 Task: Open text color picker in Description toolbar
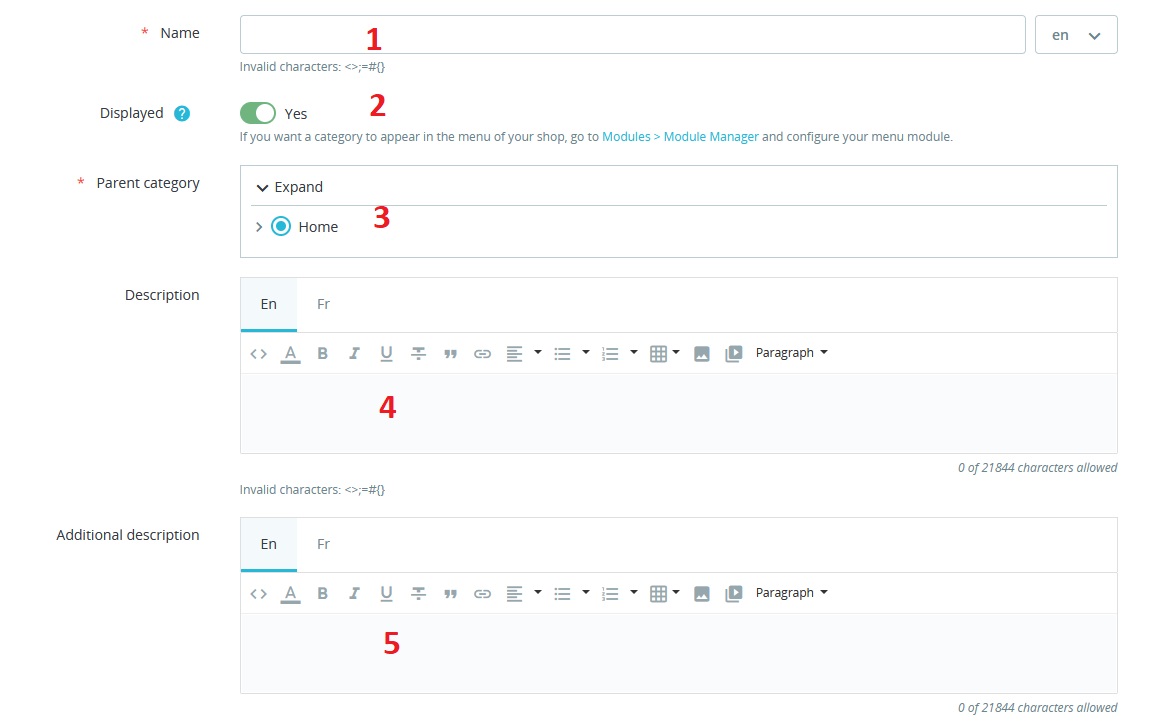[290, 353]
